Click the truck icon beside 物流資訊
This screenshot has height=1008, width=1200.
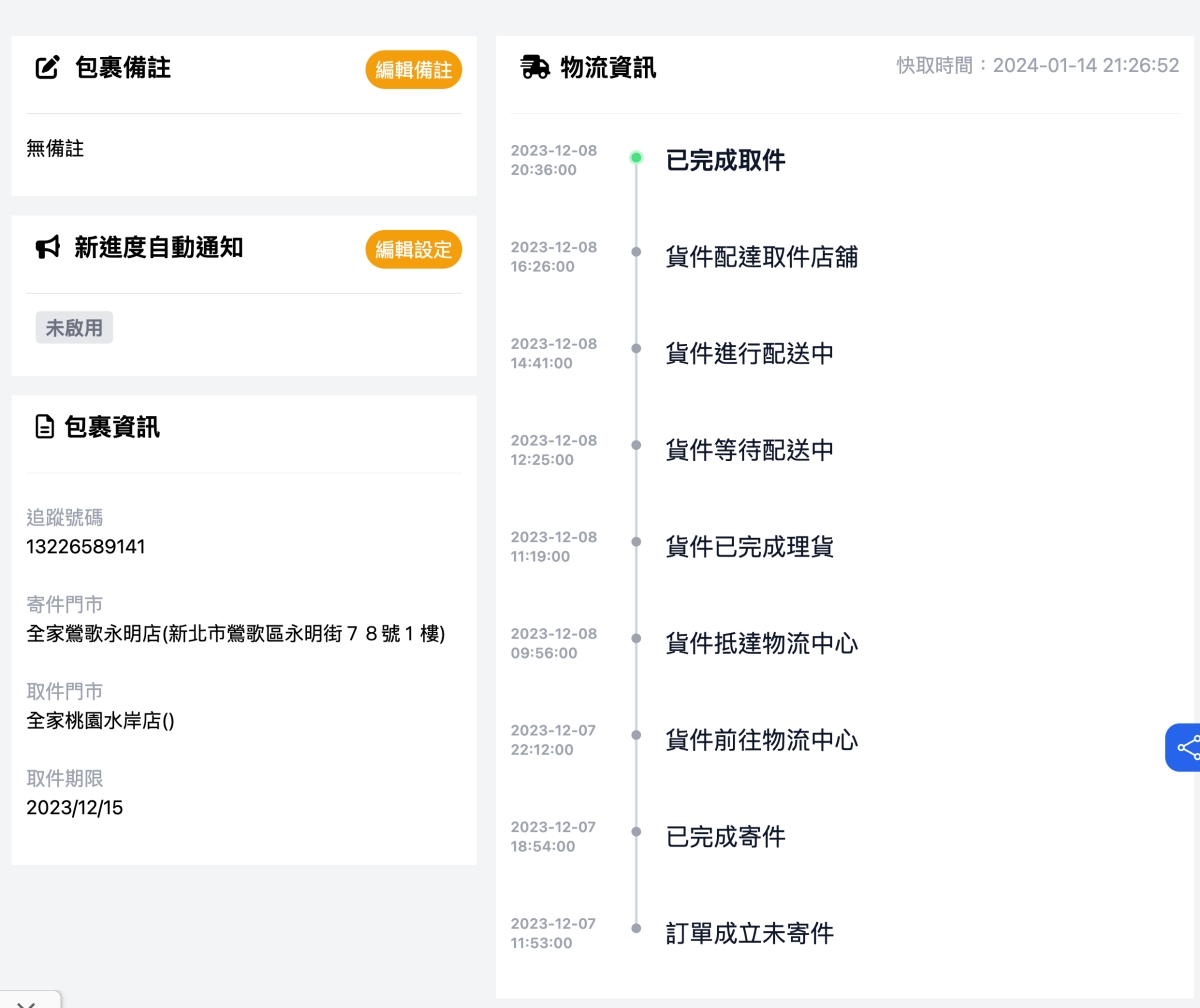tap(536, 68)
